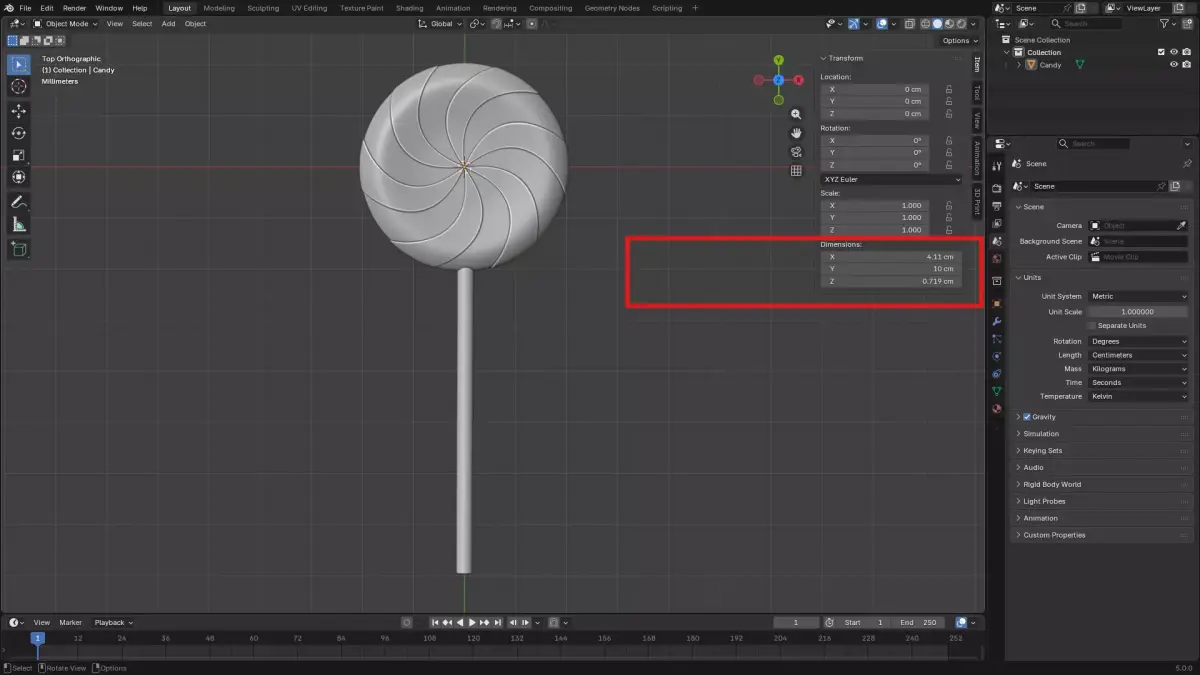Open the Tool properties tab icon
This screenshot has height=675, width=1200.
point(997,166)
